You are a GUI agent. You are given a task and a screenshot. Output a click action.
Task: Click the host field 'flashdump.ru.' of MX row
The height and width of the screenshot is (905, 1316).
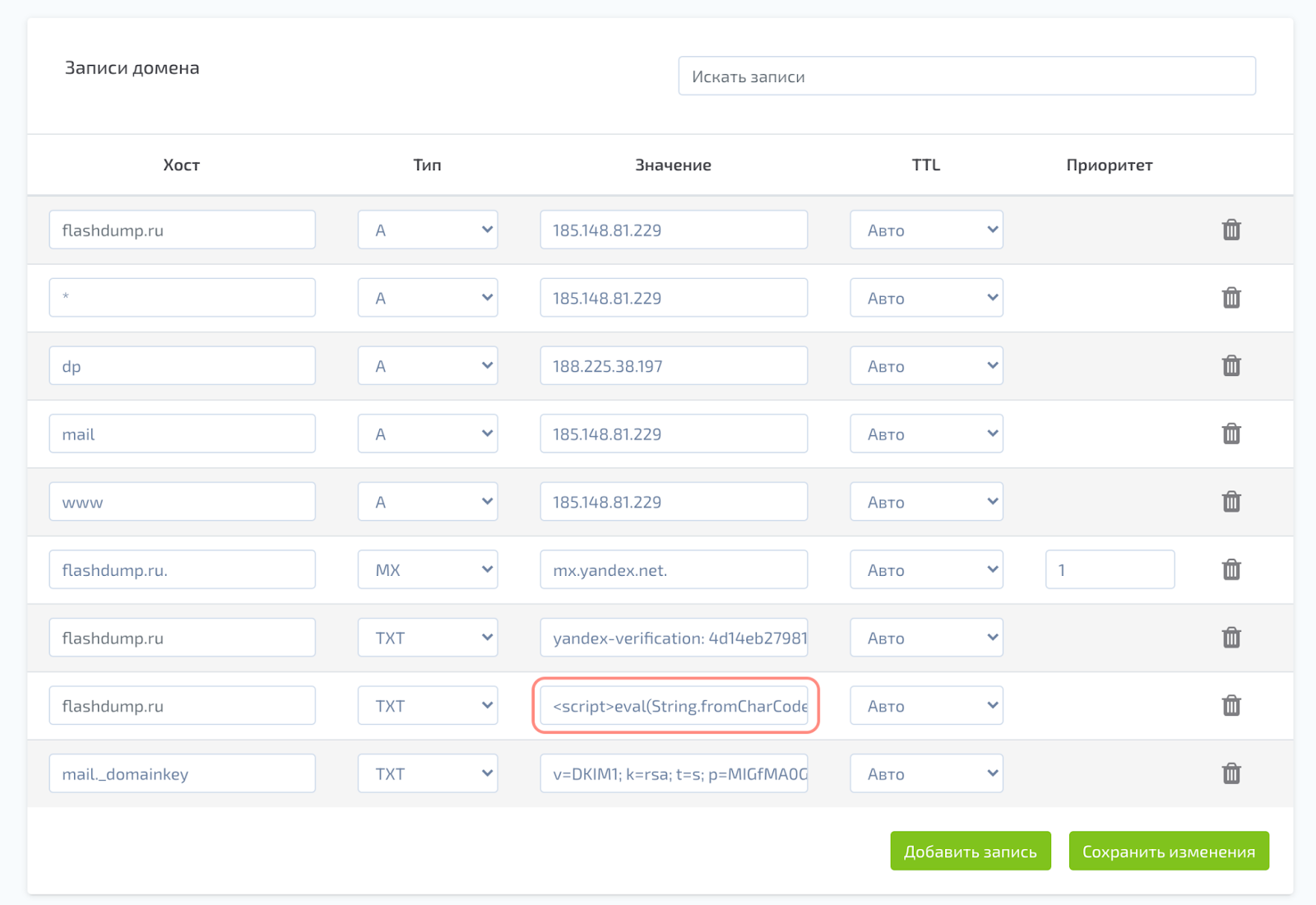coord(182,569)
